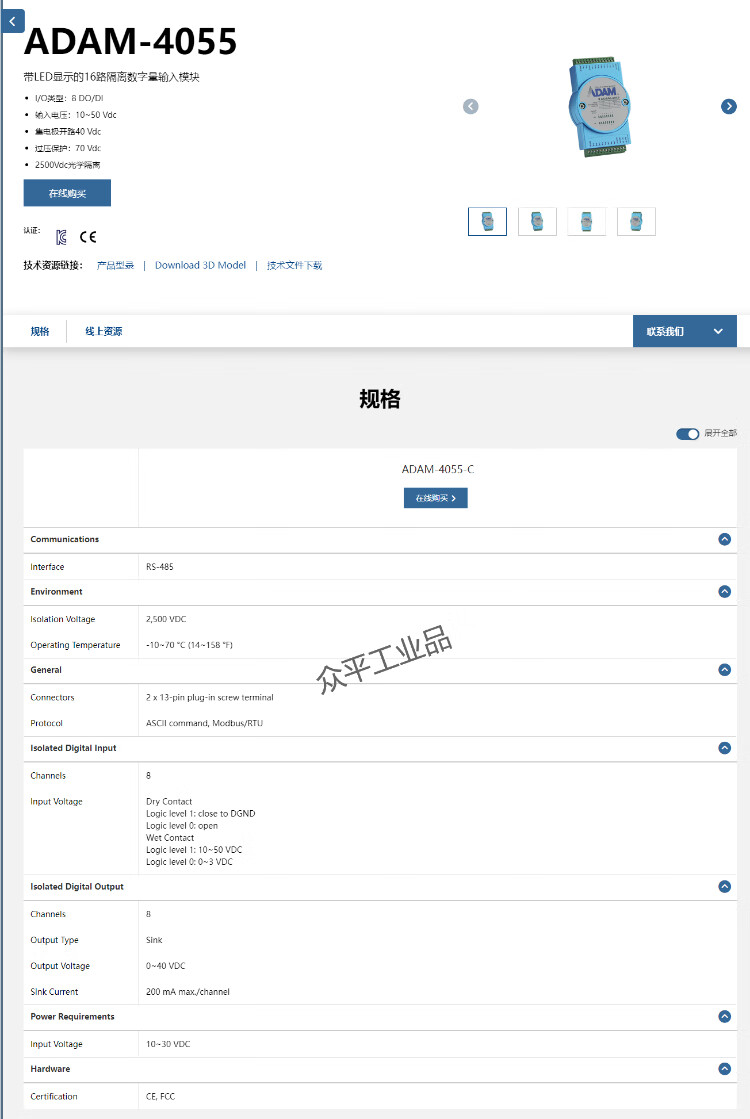Open the Download 3D Model link

tap(200, 266)
